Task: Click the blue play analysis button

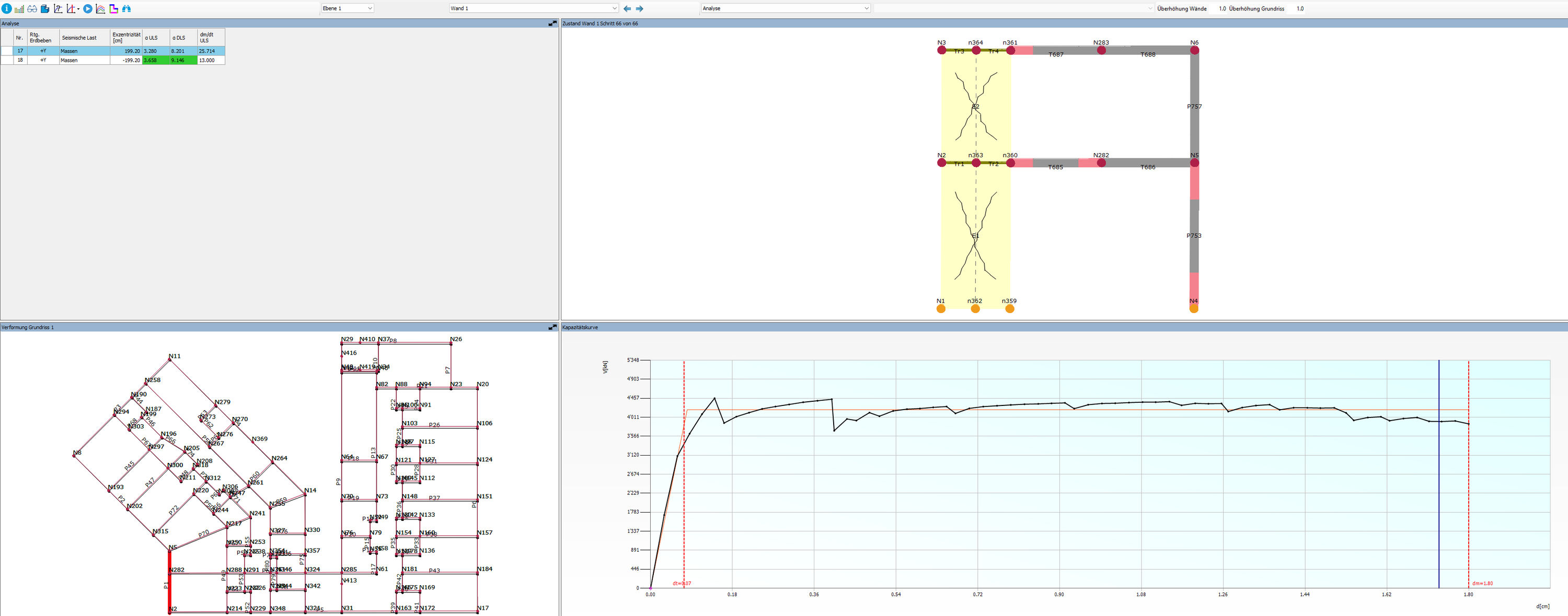Action: 88,8
